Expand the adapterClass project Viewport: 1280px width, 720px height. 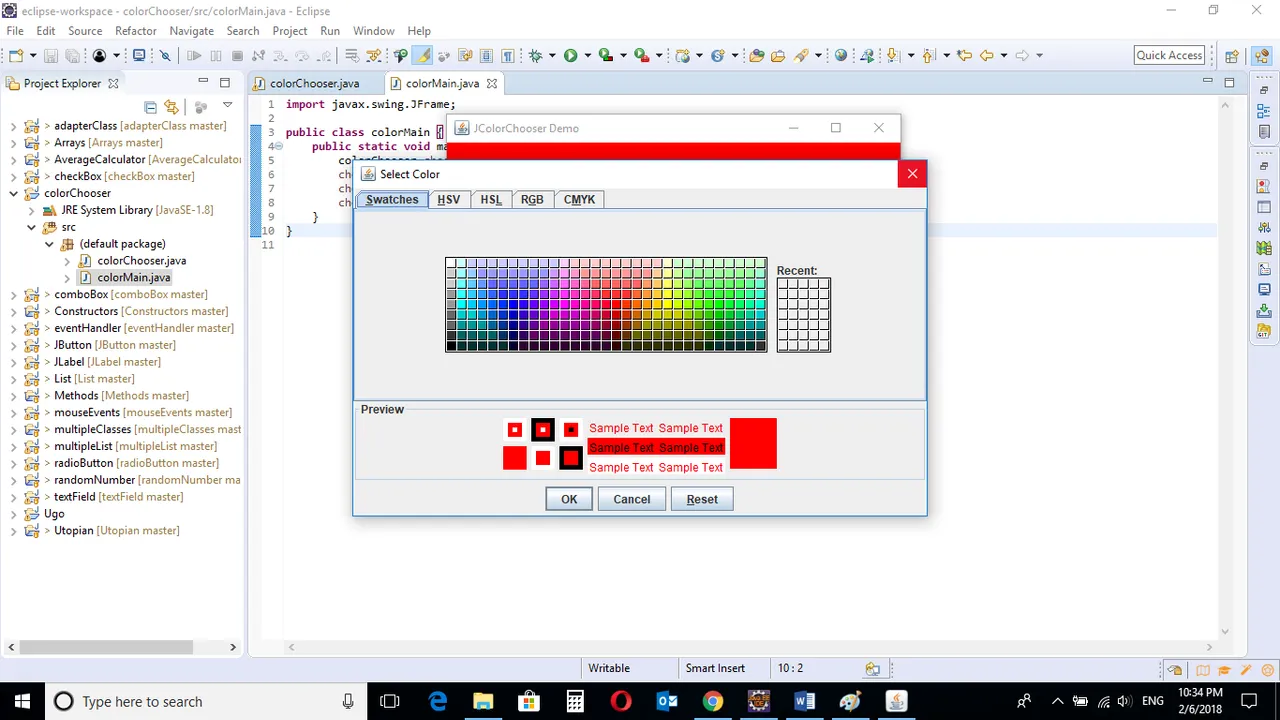tap(13, 126)
